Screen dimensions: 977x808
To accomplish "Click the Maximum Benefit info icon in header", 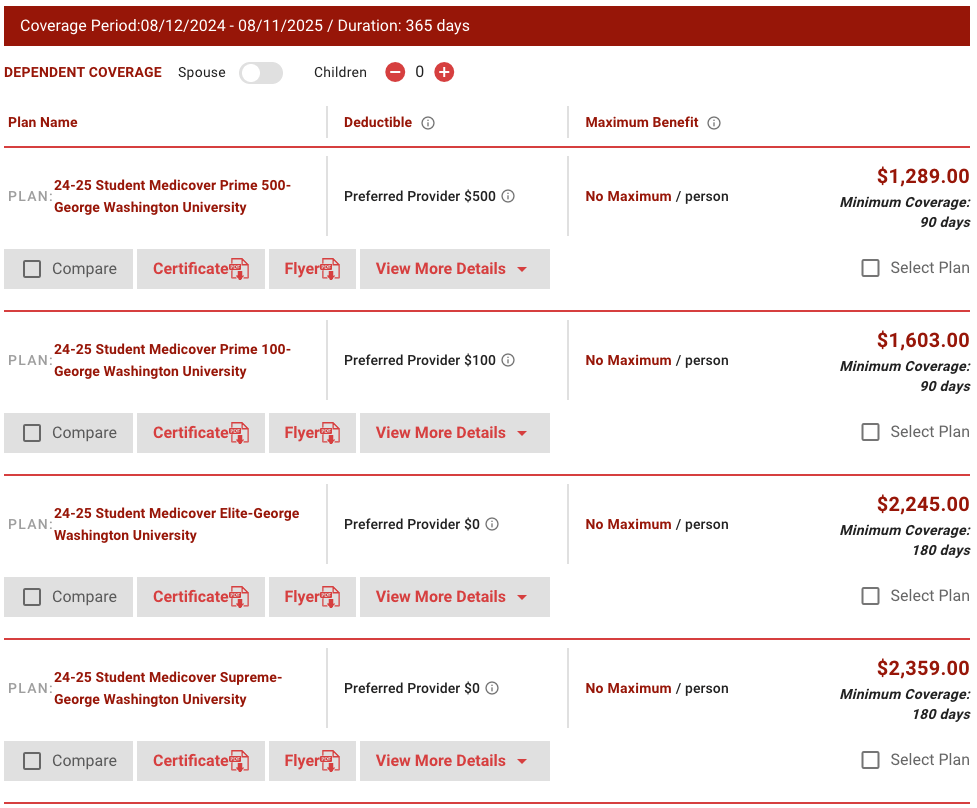I will click(714, 123).
